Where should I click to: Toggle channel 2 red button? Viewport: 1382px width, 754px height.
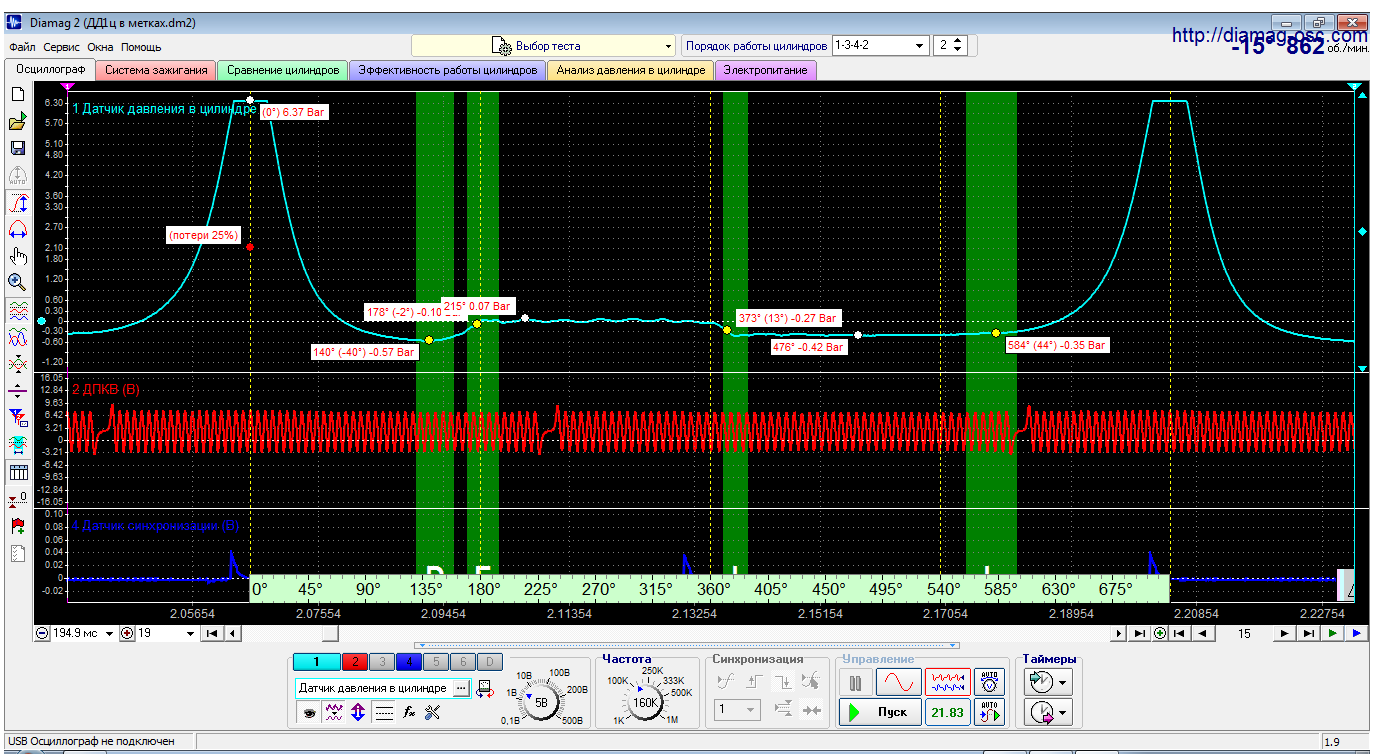(x=354, y=661)
